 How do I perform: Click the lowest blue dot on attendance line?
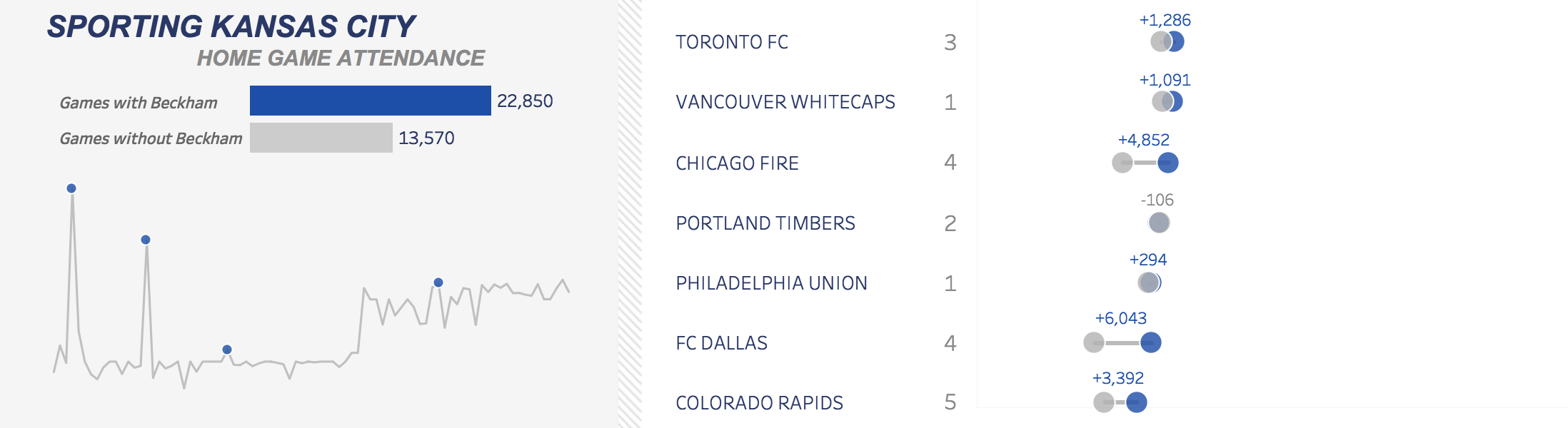point(227,350)
